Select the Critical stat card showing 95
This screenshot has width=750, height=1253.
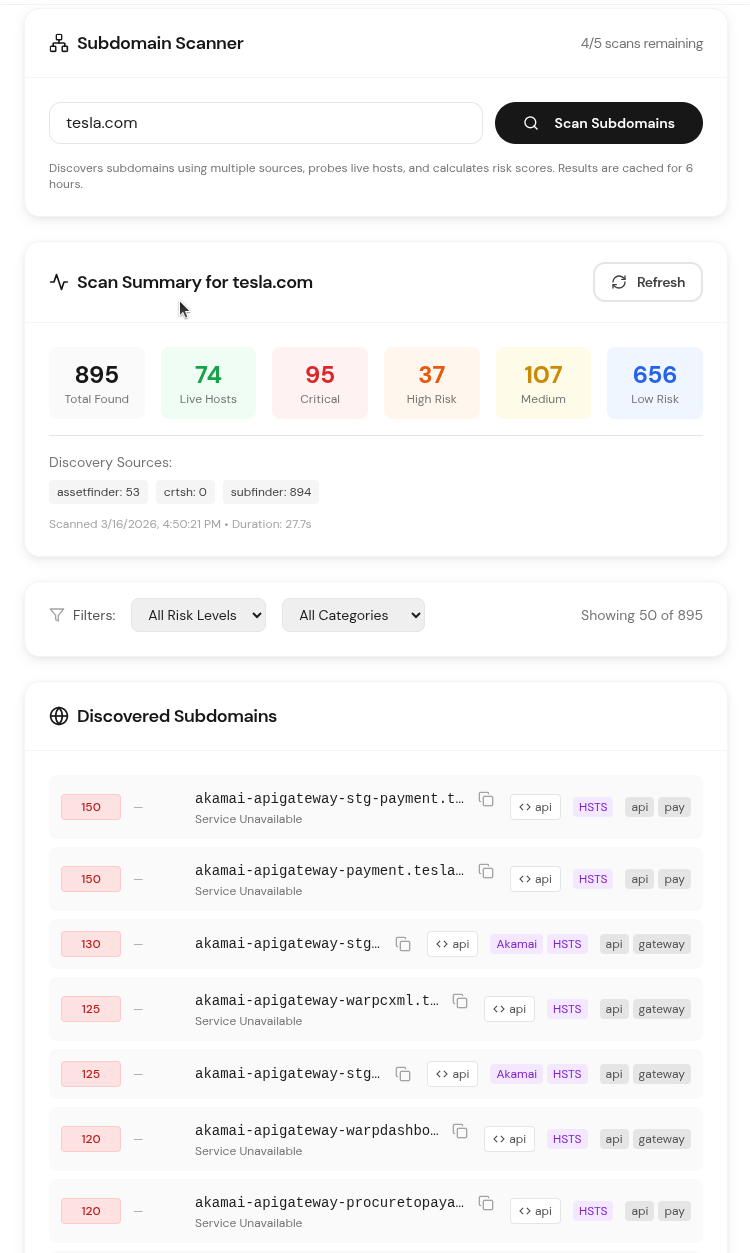(320, 382)
